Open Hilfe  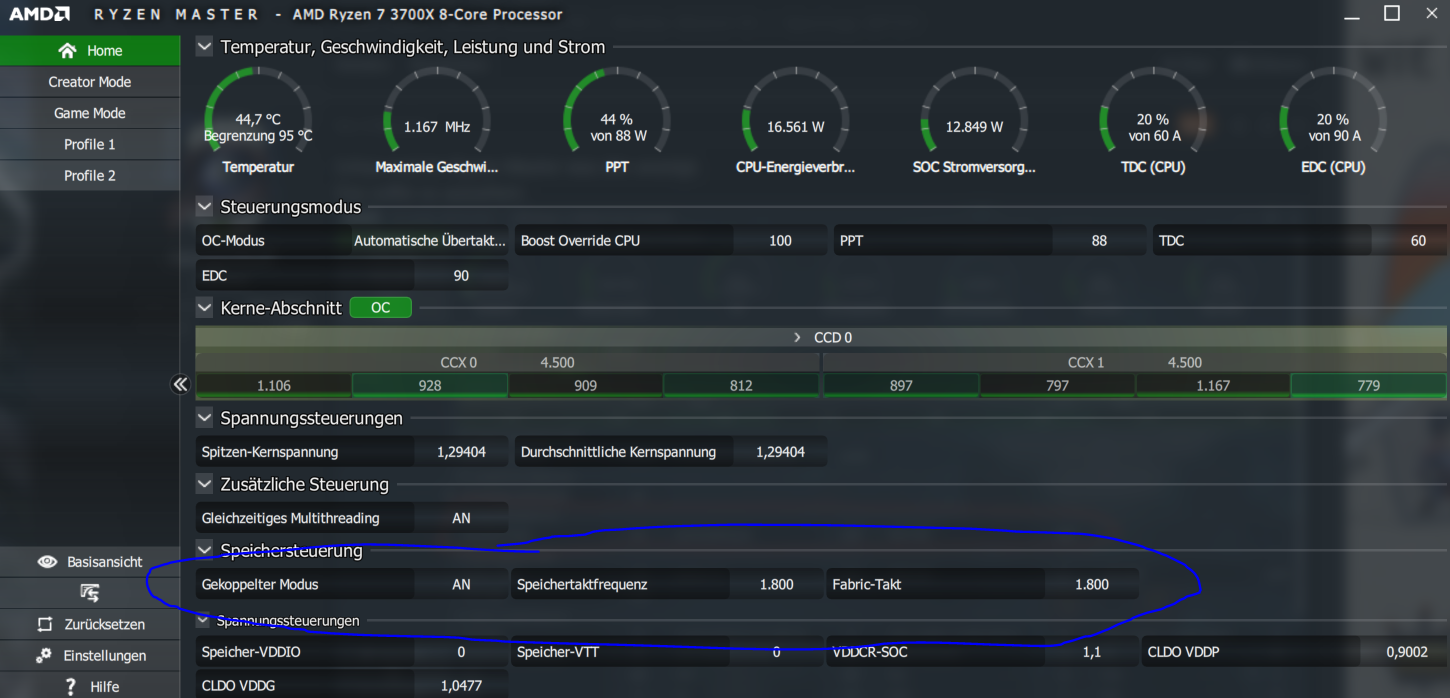[x=90, y=686]
